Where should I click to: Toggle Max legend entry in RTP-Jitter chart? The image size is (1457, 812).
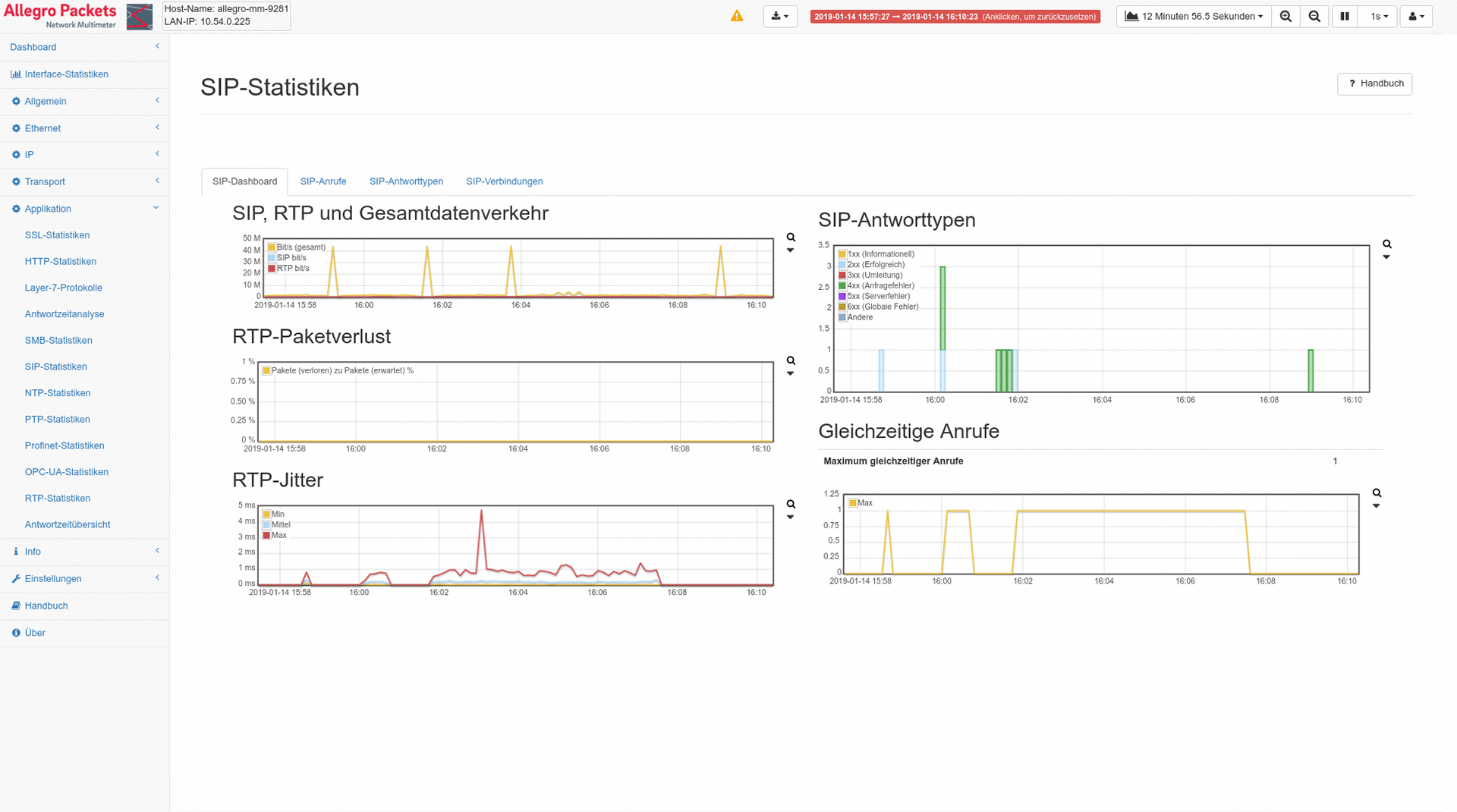click(275, 536)
